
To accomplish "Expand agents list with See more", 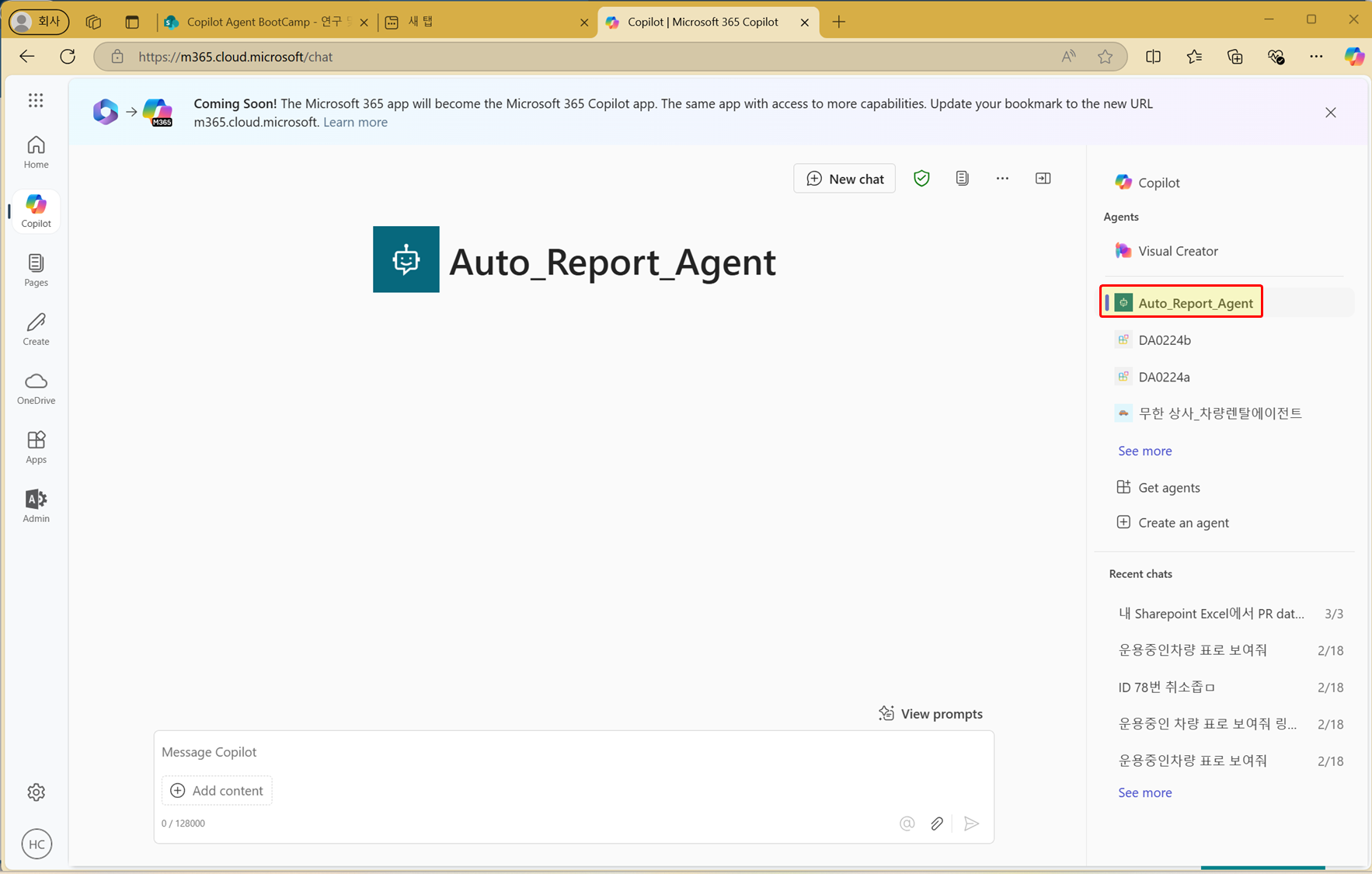I will tap(1144, 451).
